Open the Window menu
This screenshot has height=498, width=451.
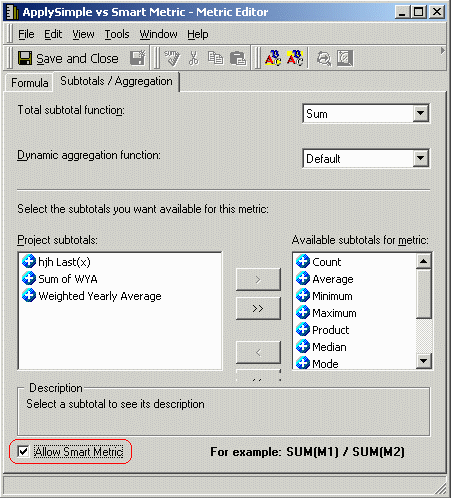(158, 34)
